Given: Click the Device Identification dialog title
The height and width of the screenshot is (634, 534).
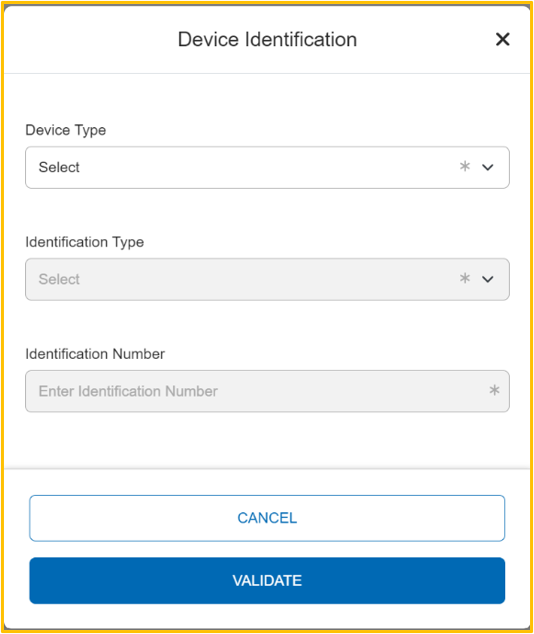Looking at the screenshot, I should 267,40.
